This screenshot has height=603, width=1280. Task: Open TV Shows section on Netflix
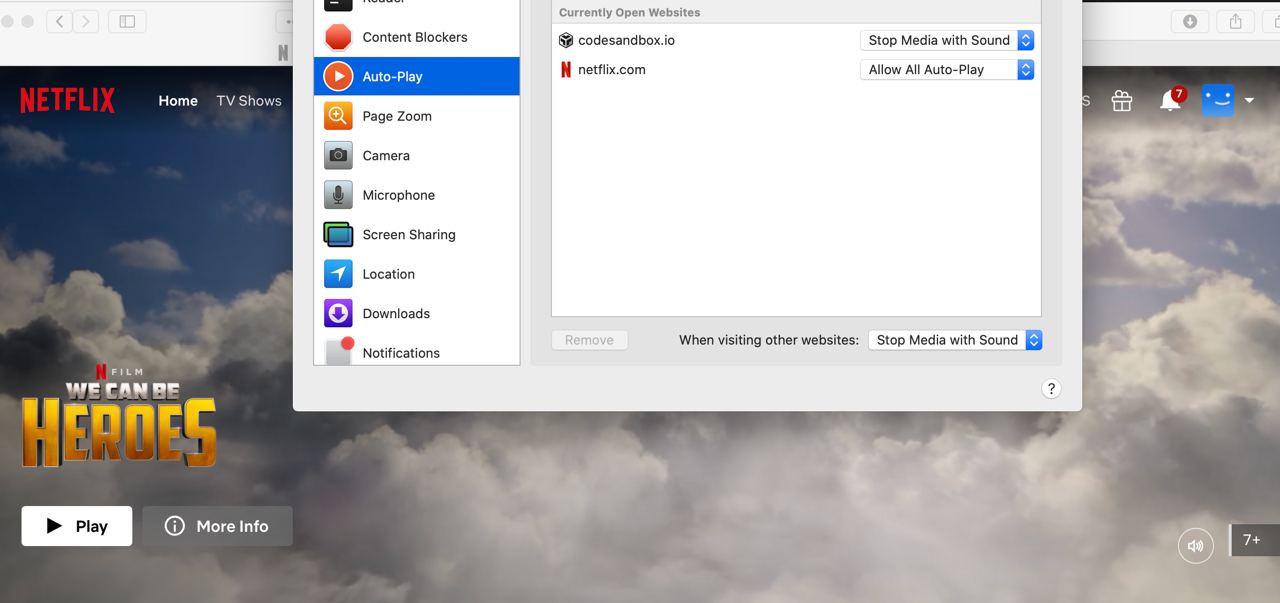click(249, 100)
